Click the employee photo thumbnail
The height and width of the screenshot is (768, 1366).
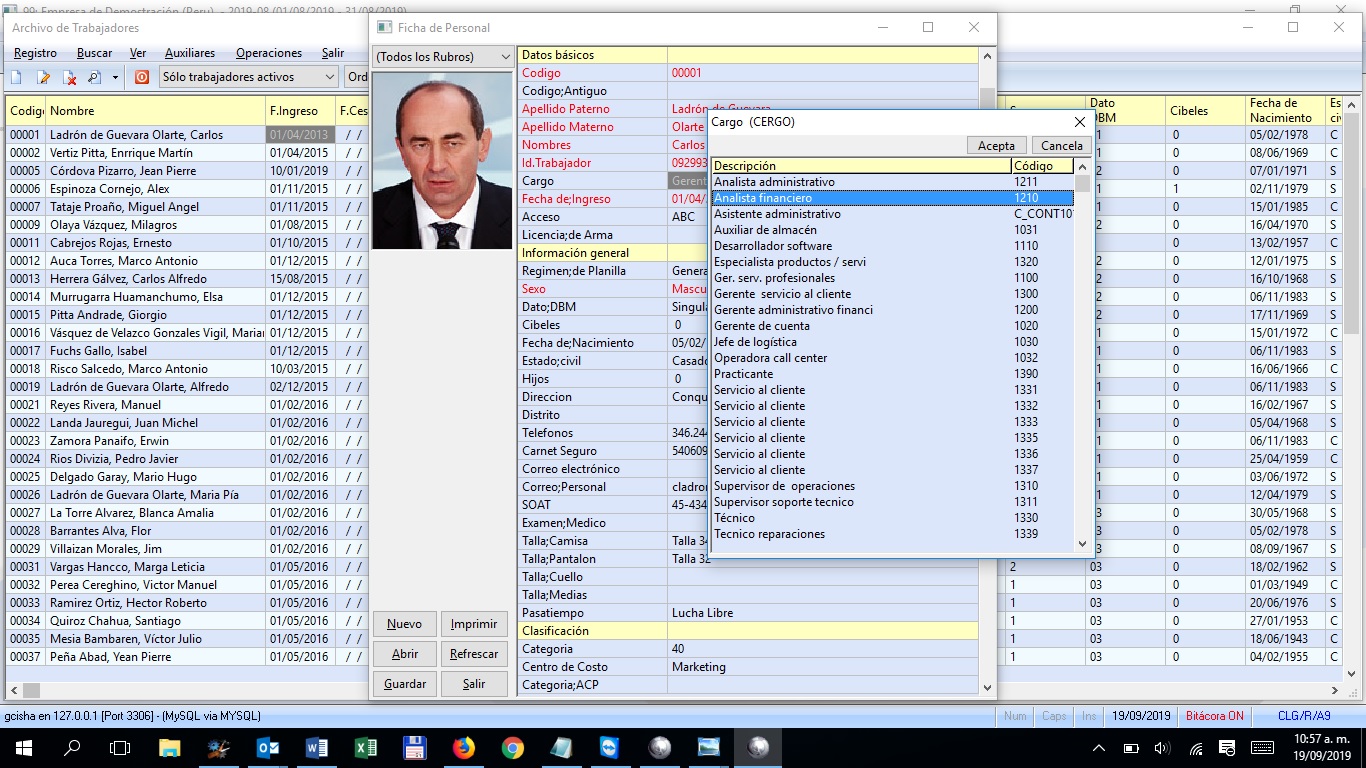[x=442, y=160]
